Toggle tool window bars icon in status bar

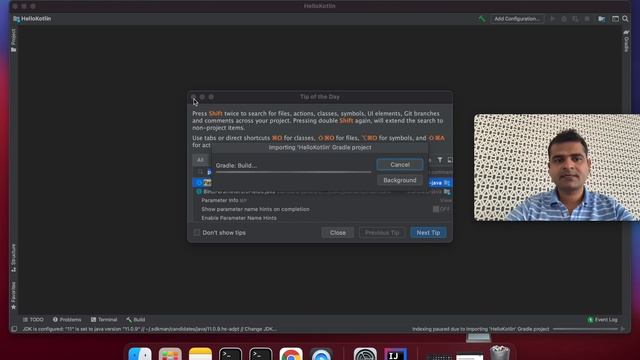coord(14,329)
